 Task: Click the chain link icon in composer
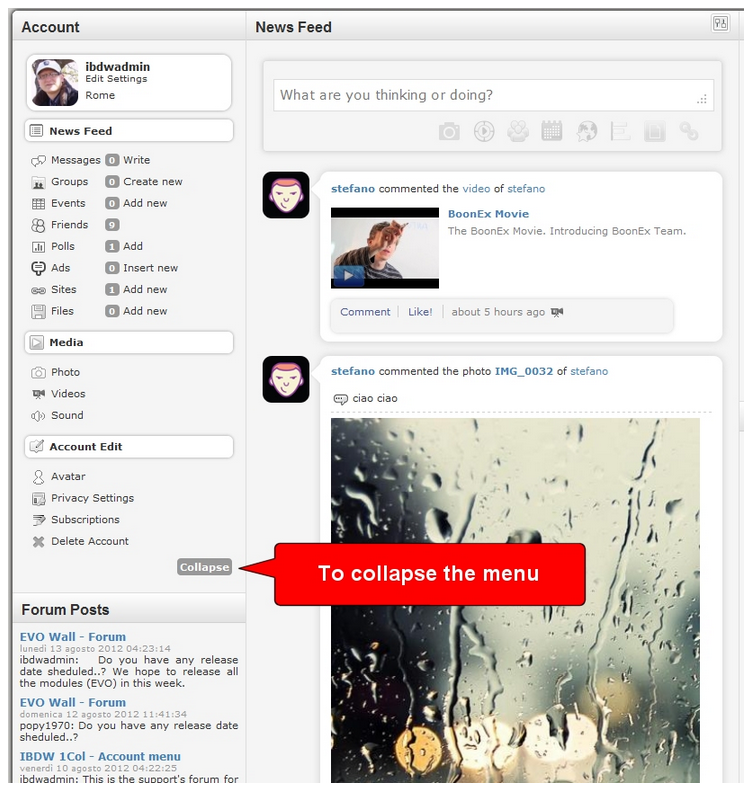click(x=689, y=131)
